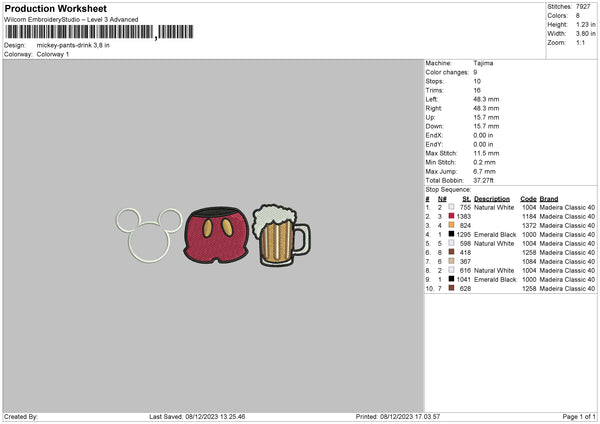Image resolution: width=600 pixels, height=424 pixels.
Task: Click "Madeira Classic 40" in stop row 10
Action: pyautogui.click(x=567, y=289)
